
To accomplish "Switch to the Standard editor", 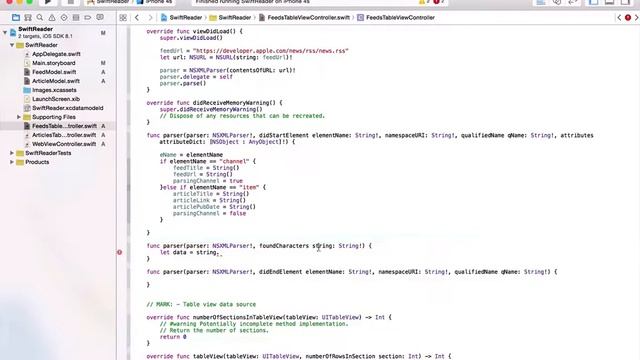I will point(541,2).
